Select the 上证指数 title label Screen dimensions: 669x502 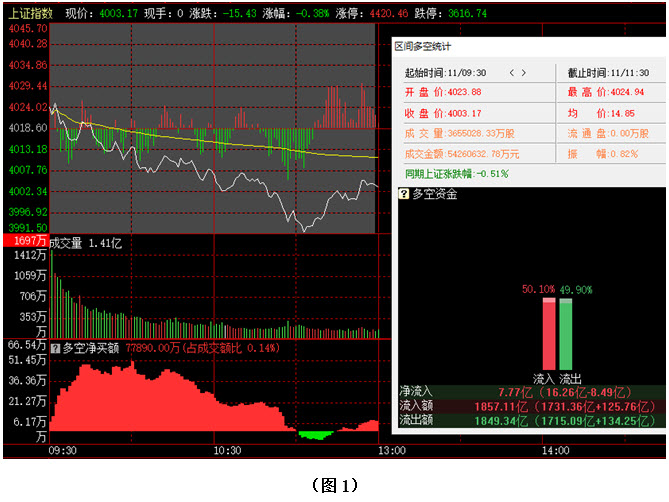[30, 14]
